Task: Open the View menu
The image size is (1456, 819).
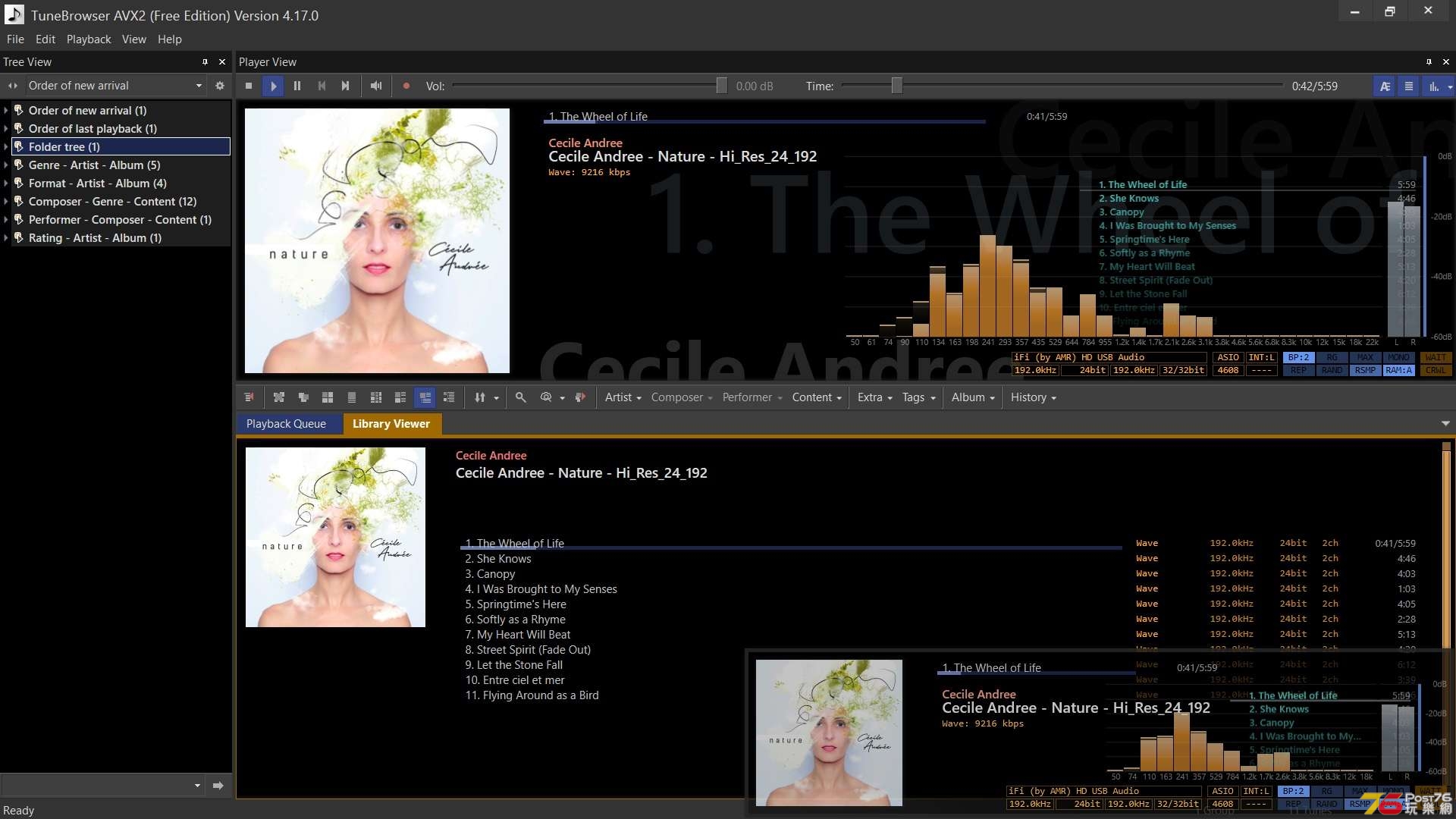Action: [x=134, y=39]
